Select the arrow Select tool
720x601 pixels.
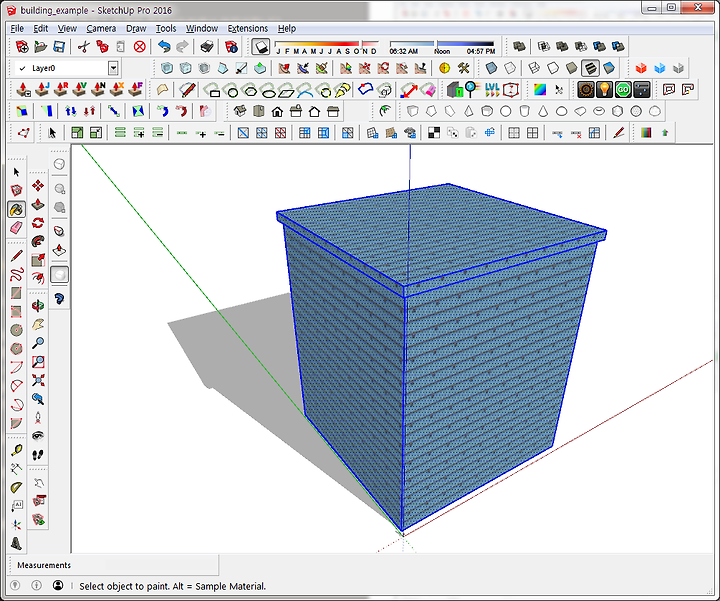(17, 172)
